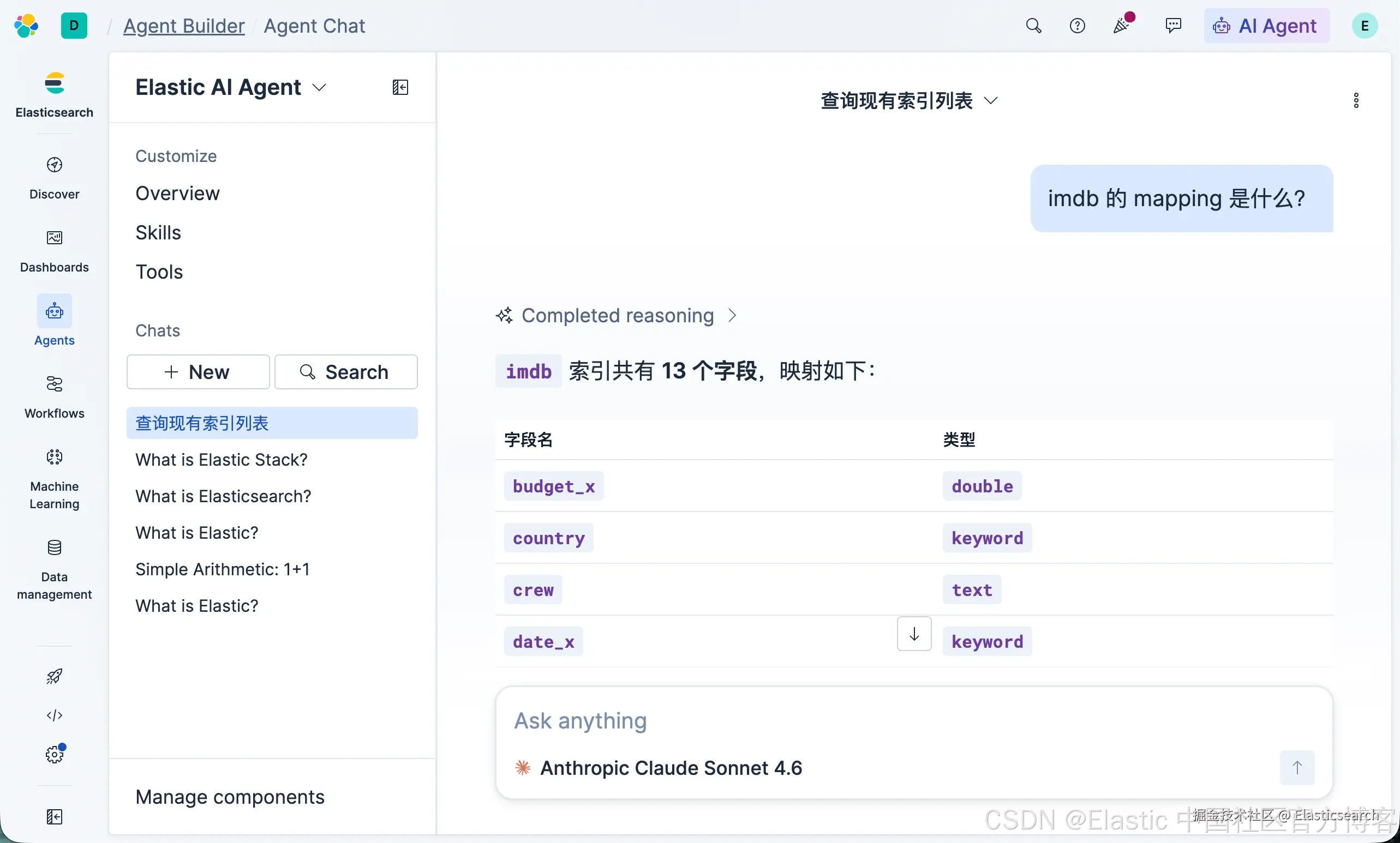This screenshot has width=1400, height=843.
Task: Open Workflows in the sidebar
Action: [55, 397]
